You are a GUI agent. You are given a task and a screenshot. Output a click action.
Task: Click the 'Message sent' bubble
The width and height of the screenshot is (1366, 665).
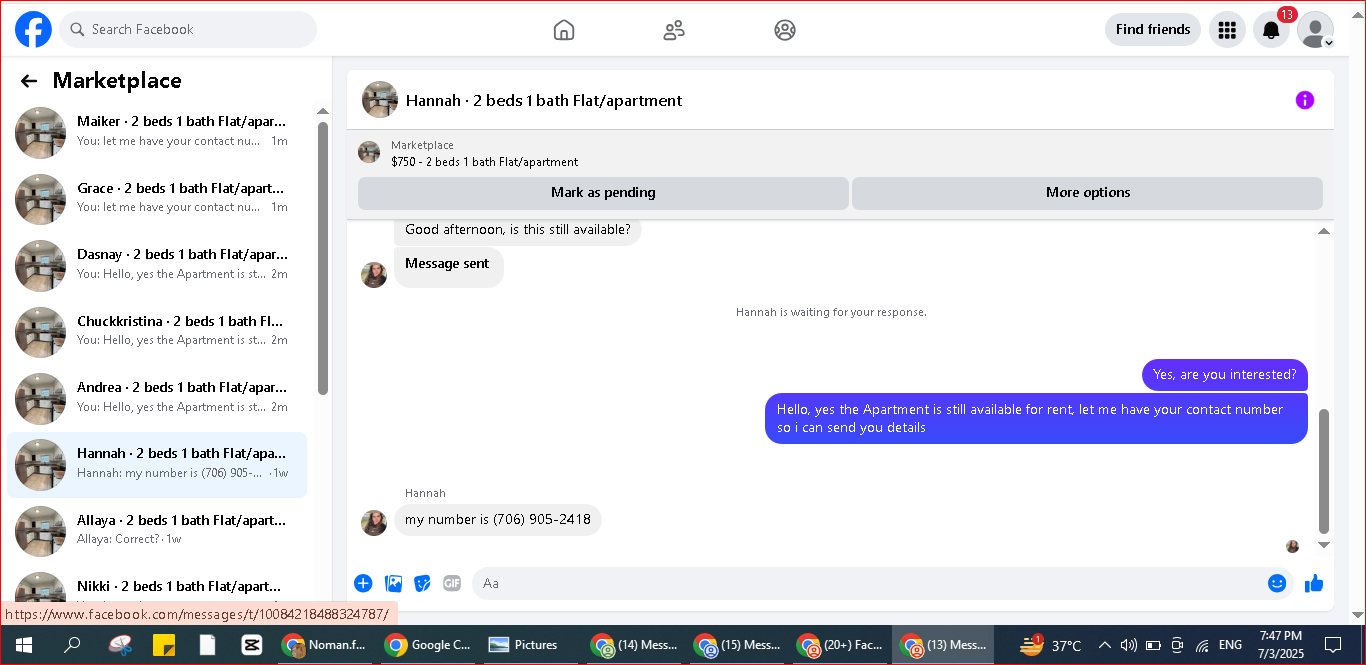pyautogui.click(x=448, y=265)
